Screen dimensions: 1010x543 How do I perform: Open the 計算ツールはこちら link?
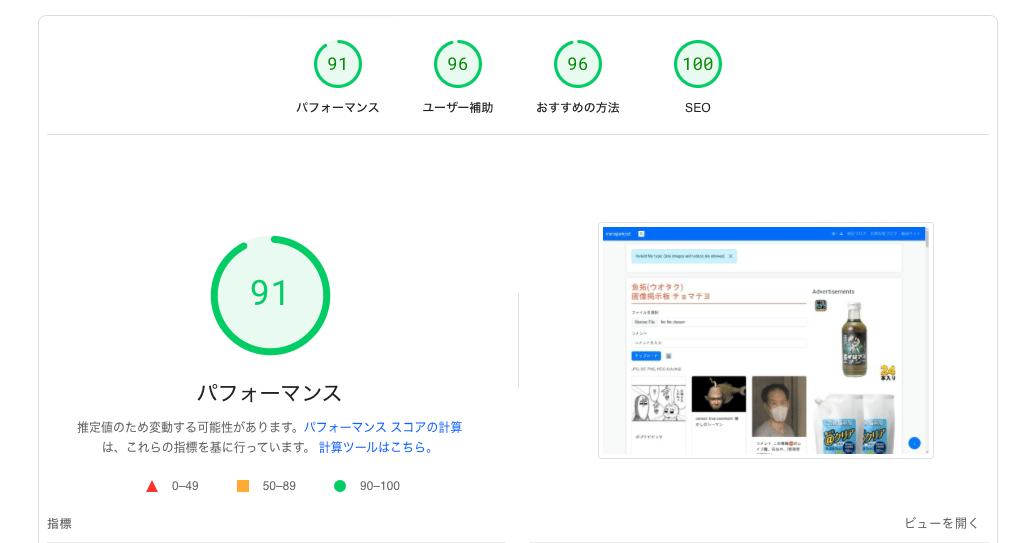[x=375, y=447]
